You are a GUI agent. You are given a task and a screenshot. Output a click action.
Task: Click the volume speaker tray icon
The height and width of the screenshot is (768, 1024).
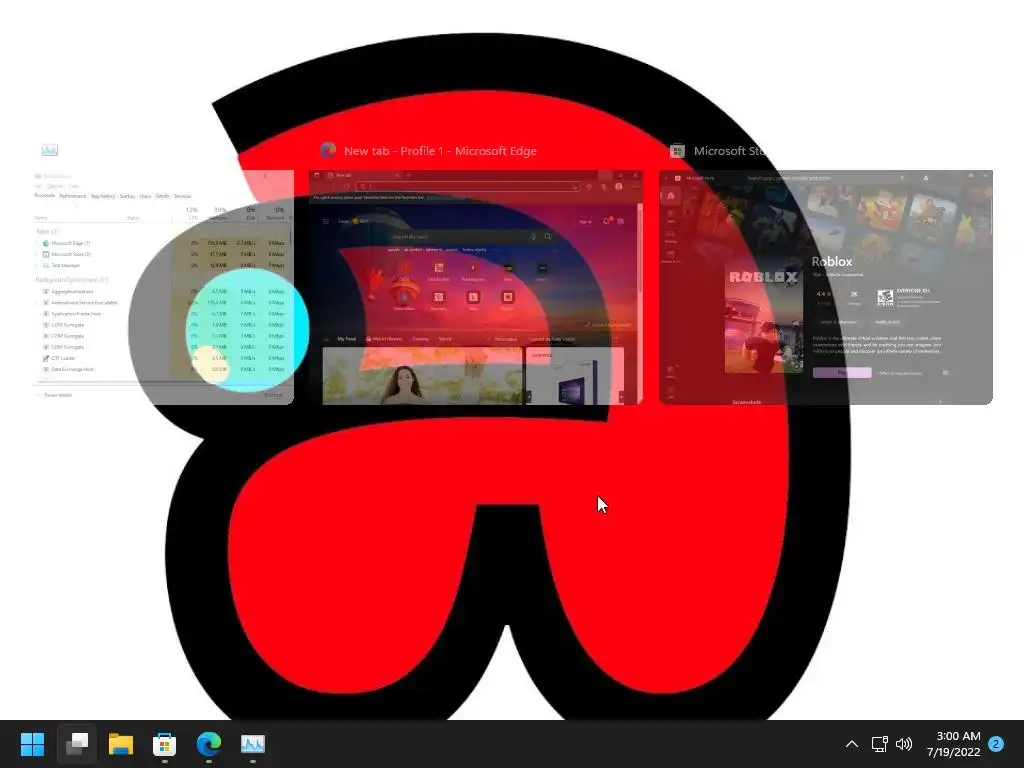click(904, 744)
